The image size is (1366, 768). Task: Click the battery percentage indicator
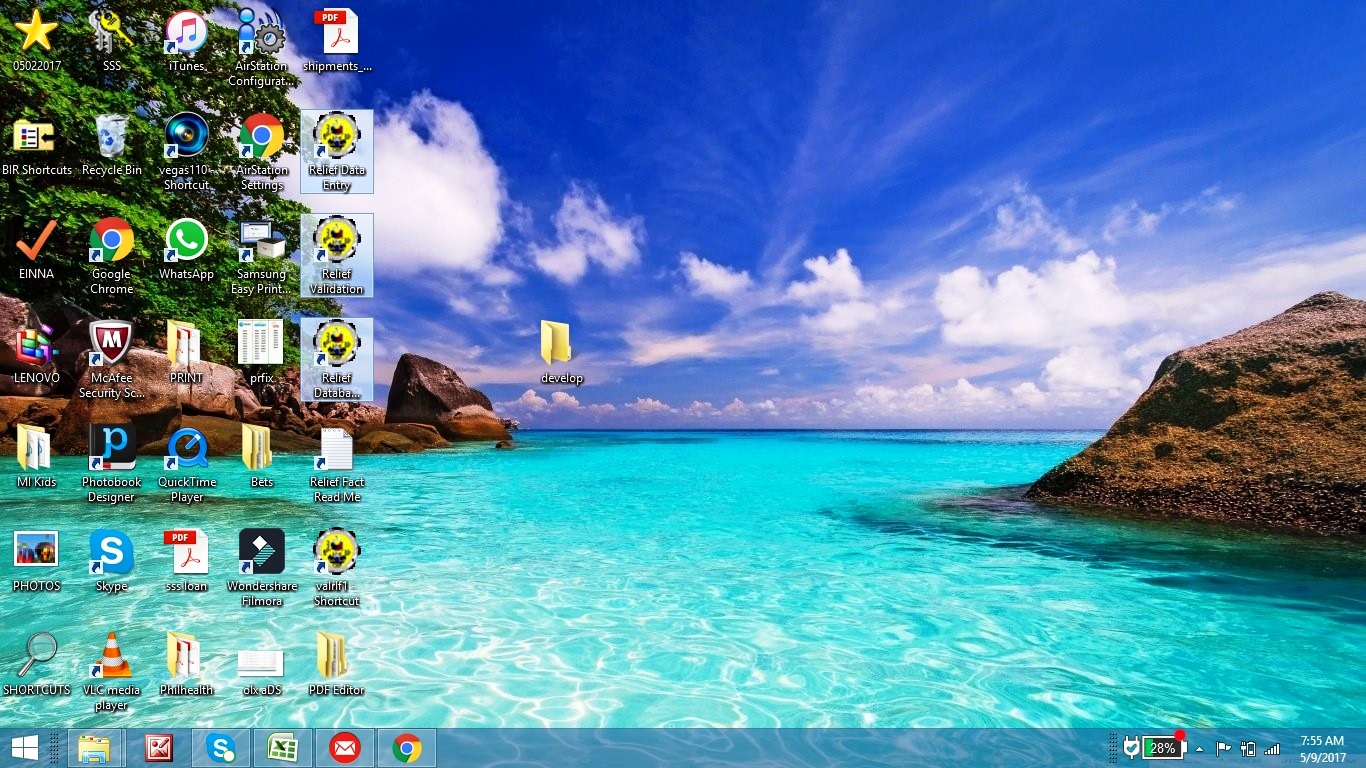point(1163,748)
